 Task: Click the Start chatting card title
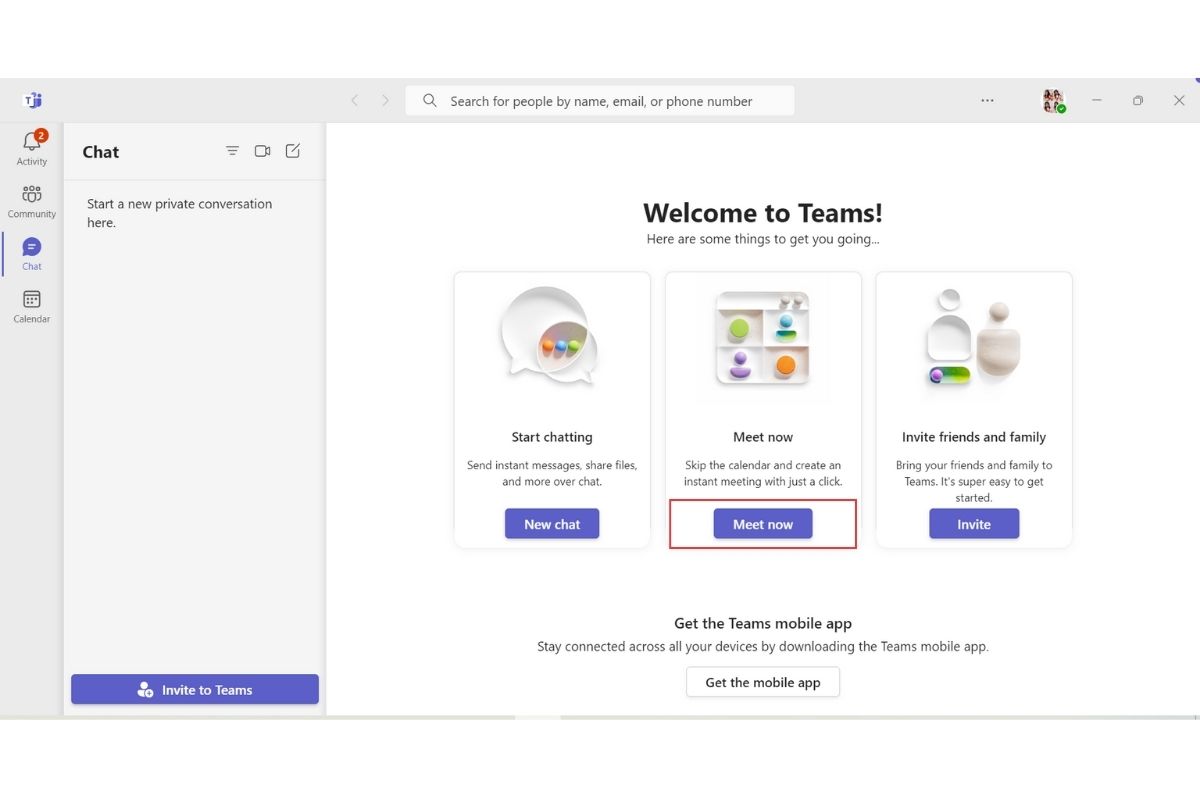(x=552, y=437)
